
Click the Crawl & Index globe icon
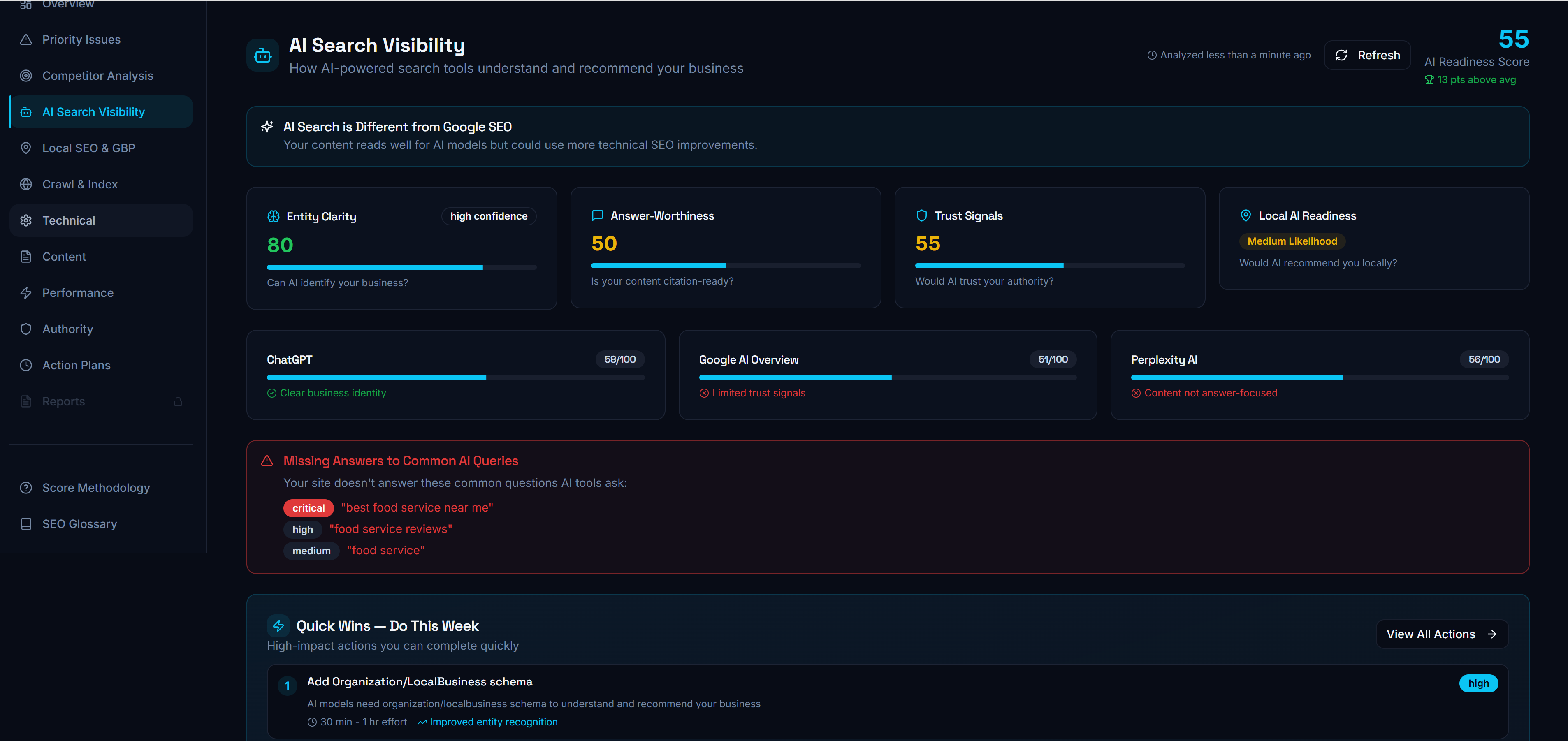click(x=26, y=184)
